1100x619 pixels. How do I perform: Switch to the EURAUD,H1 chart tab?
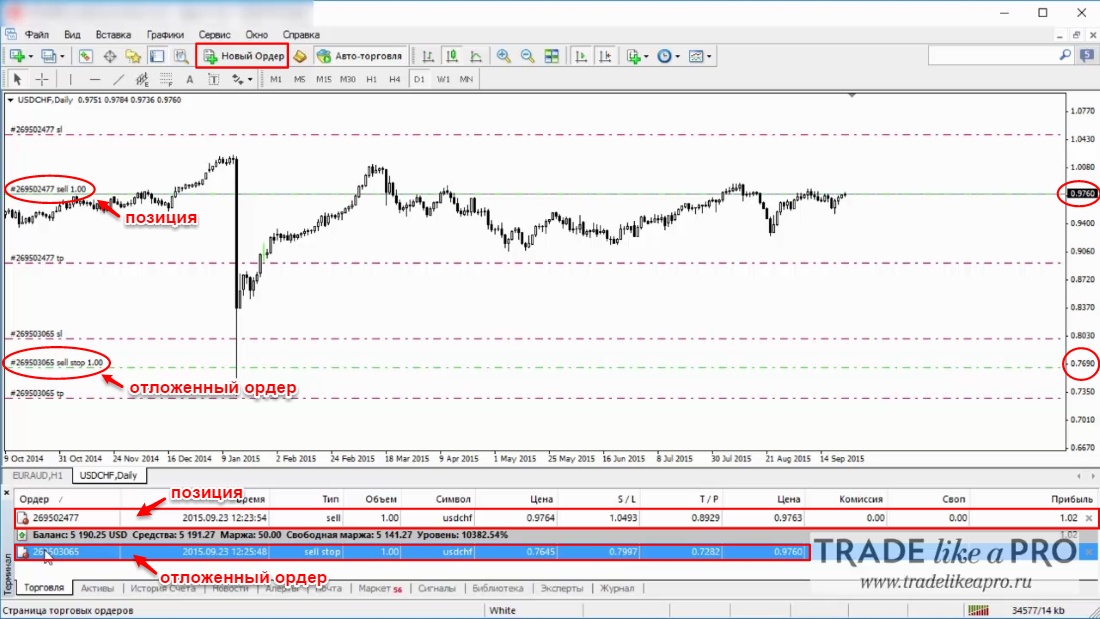point(37,476)
